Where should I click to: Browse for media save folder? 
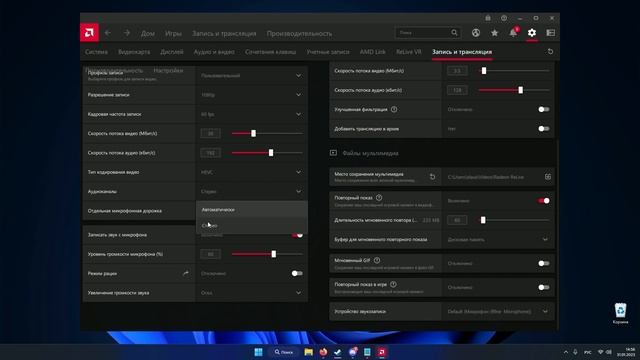(x=548, y=177)
